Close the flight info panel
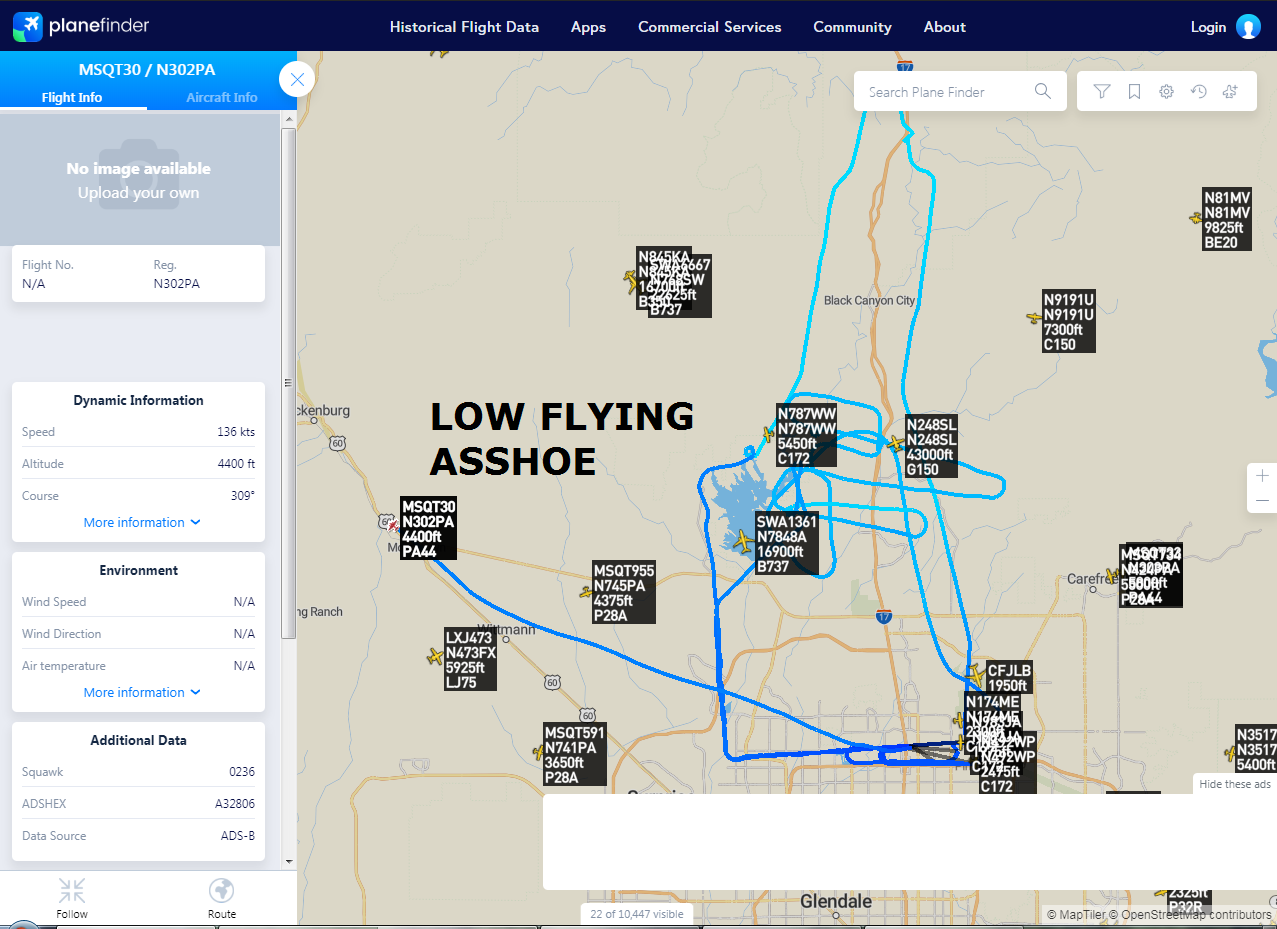Viewport: 1277px width, 929px height. pyautogui.click(x=297, y=79)
